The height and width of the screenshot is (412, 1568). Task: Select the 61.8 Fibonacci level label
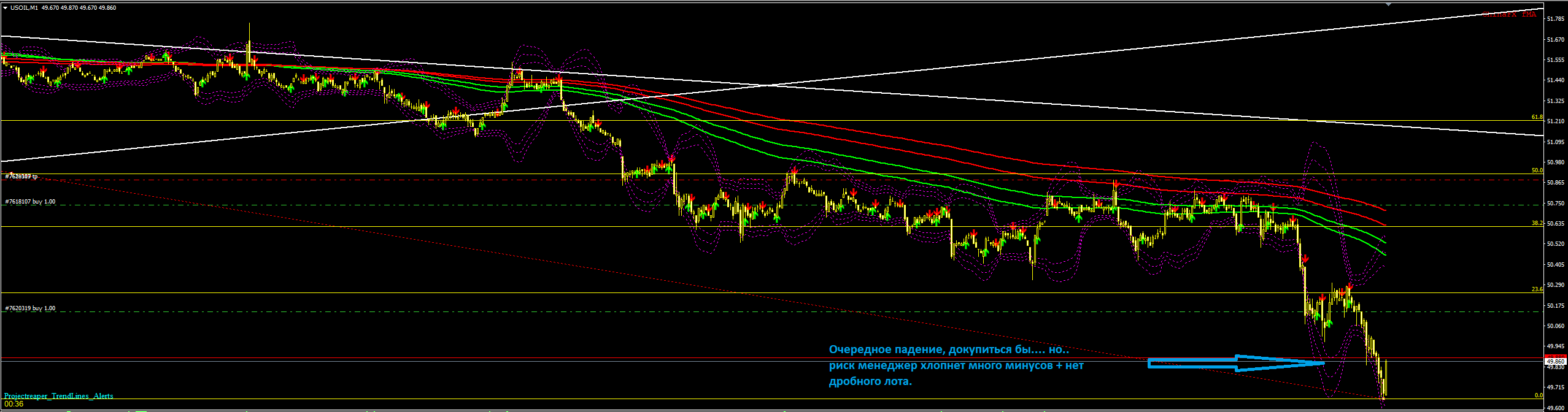click(x=1537, y=117)
